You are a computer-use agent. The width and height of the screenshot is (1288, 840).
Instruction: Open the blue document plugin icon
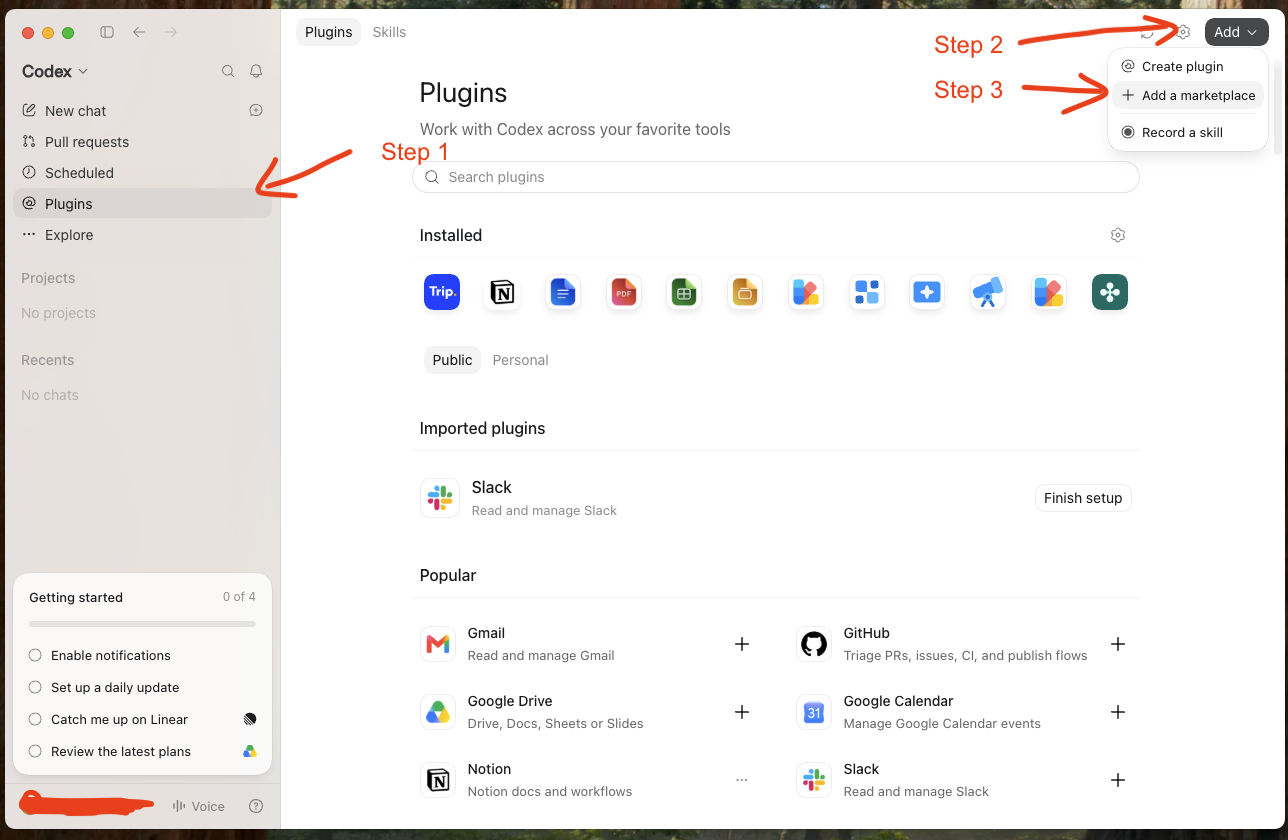pos(563,292)
